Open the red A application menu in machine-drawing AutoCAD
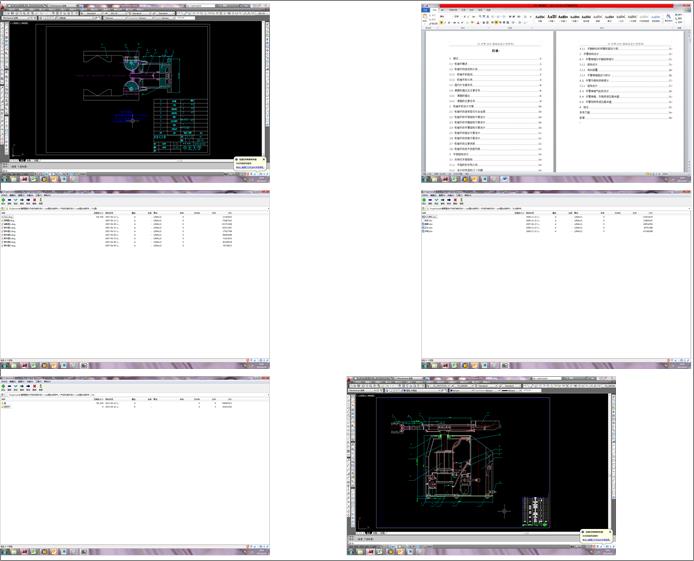This screenshot has width=694, height=561. coord(350,380)
